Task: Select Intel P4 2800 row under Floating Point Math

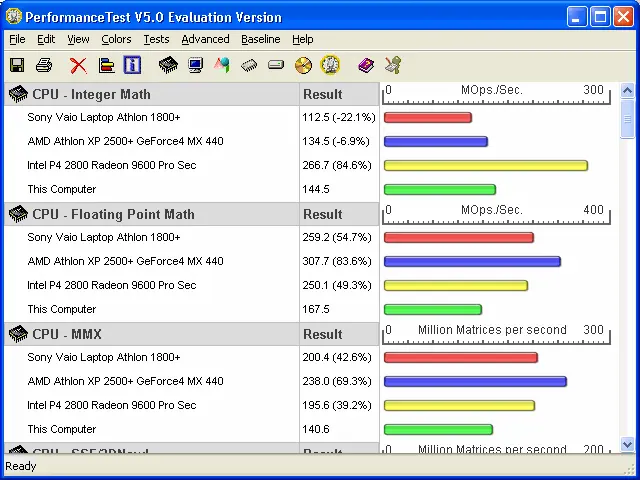Action: coord(192,285)
